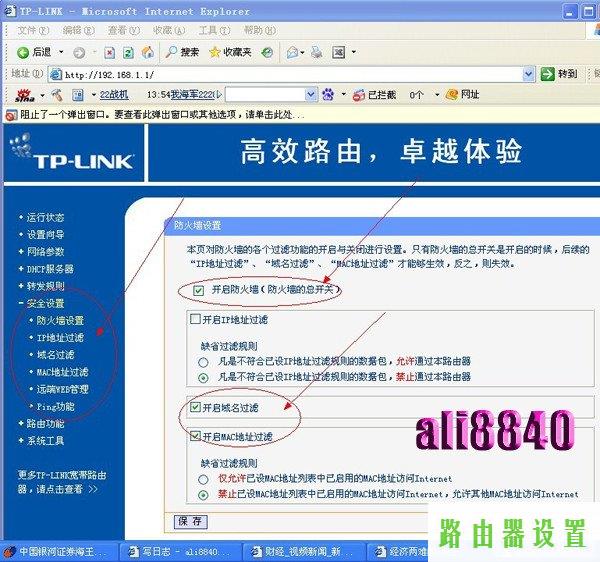The width and height of the screenshot is (600, 562).
Task: Toggle 开启MAC地址过滤 checkbox
Action: (195, 436)
